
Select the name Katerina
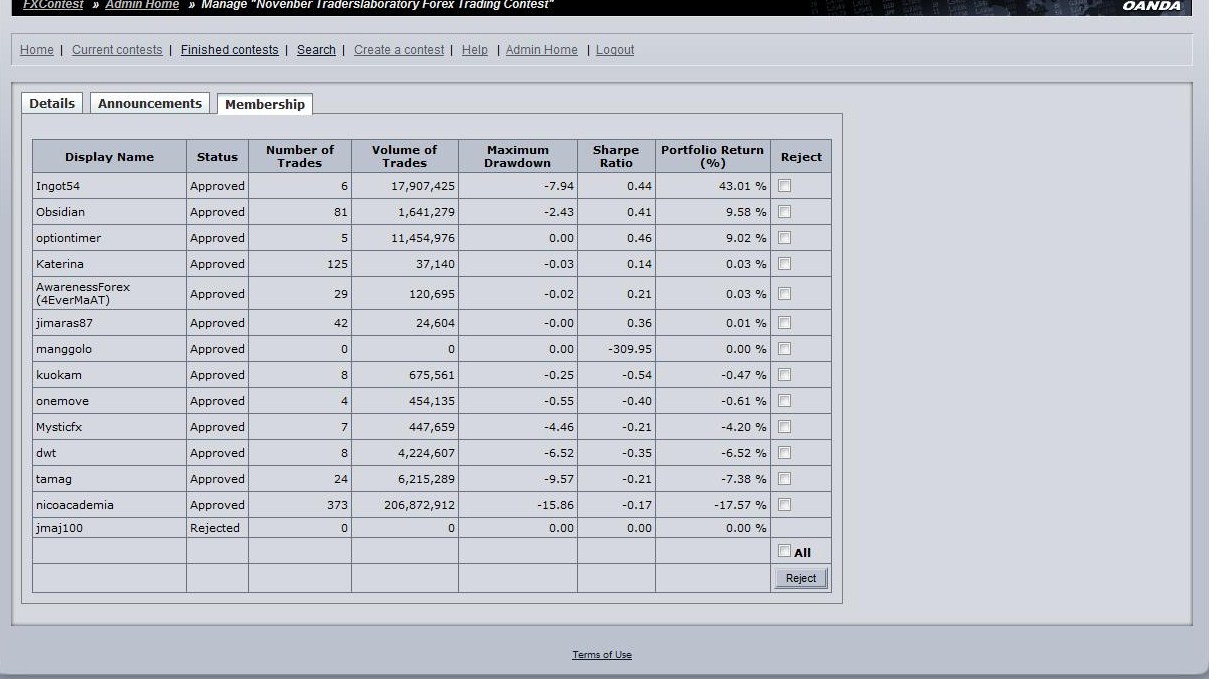[60, 264]
